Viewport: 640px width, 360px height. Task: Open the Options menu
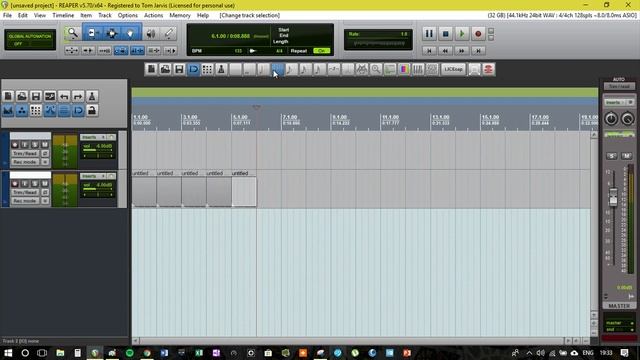point(128,15)
